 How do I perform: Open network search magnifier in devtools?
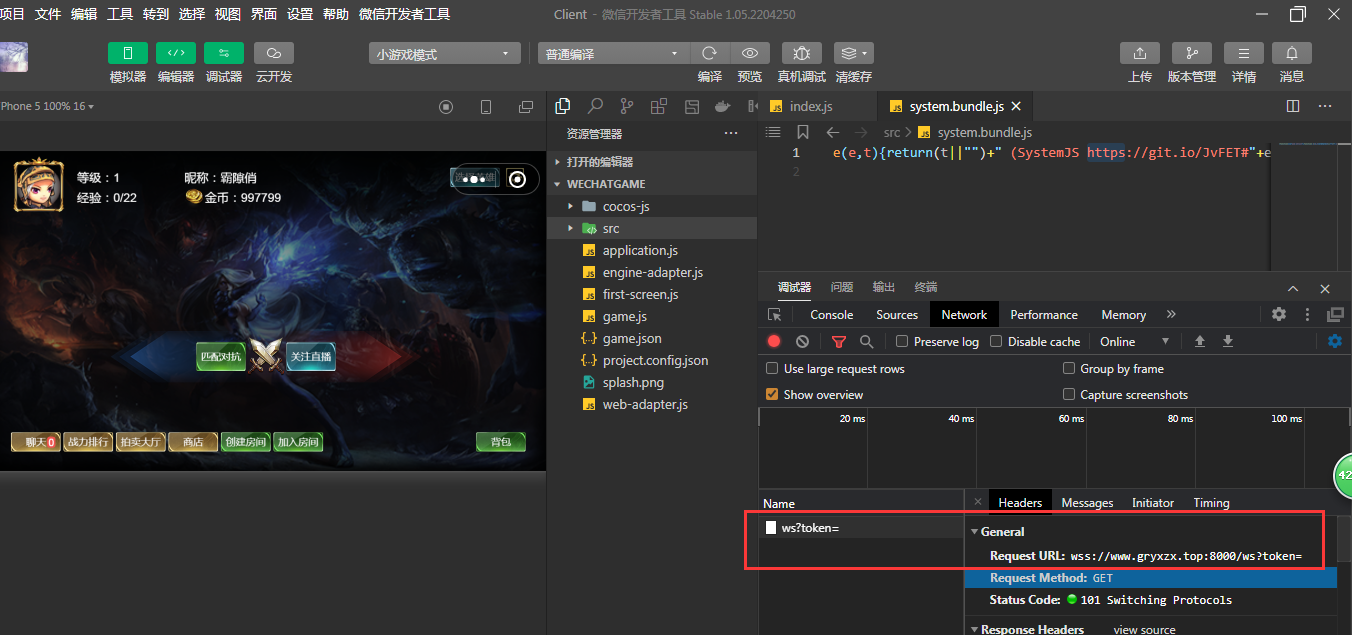(x=866, y=341)
